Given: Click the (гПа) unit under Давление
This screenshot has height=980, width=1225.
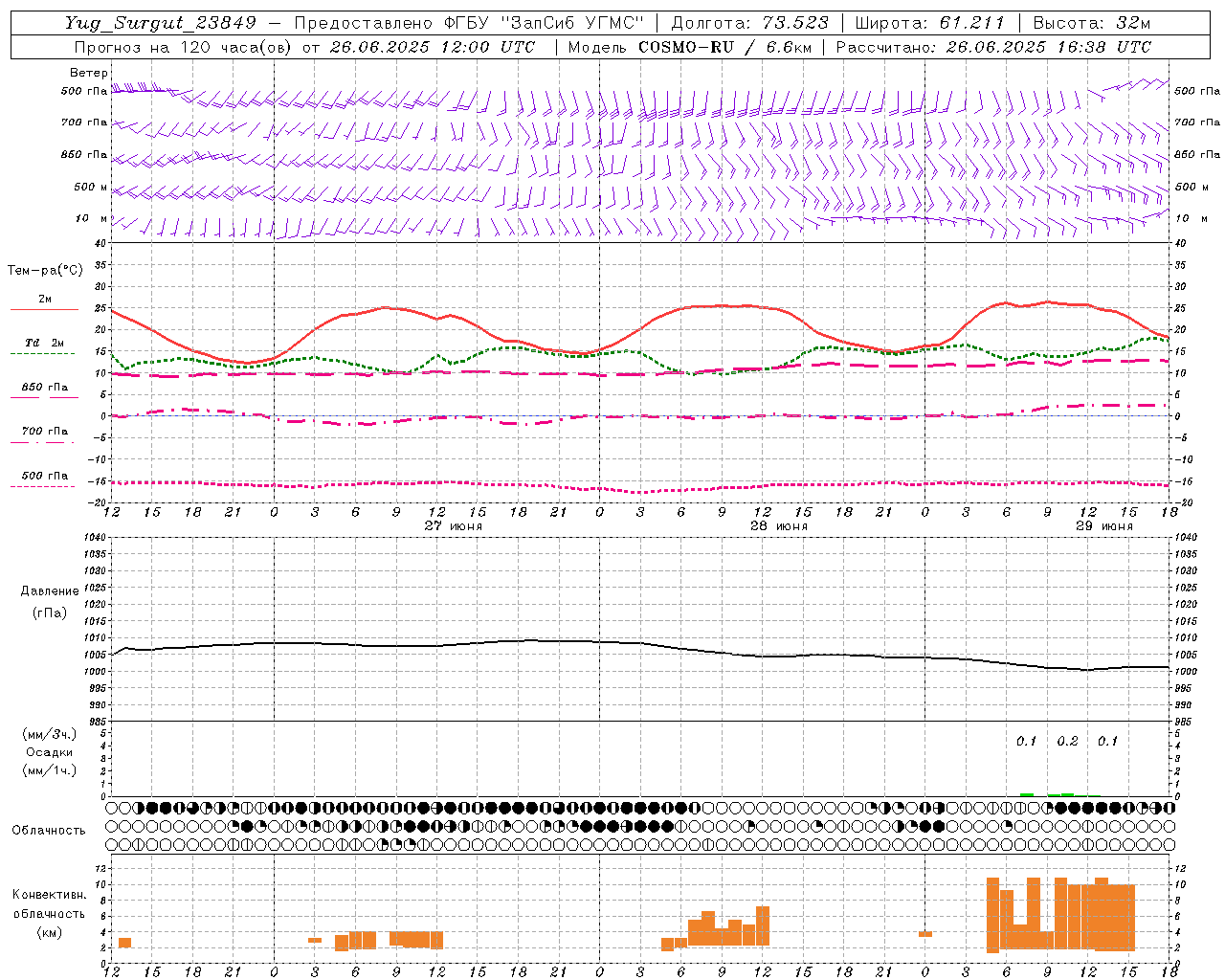Looking at the screenshot, I should tap(50, 612).
